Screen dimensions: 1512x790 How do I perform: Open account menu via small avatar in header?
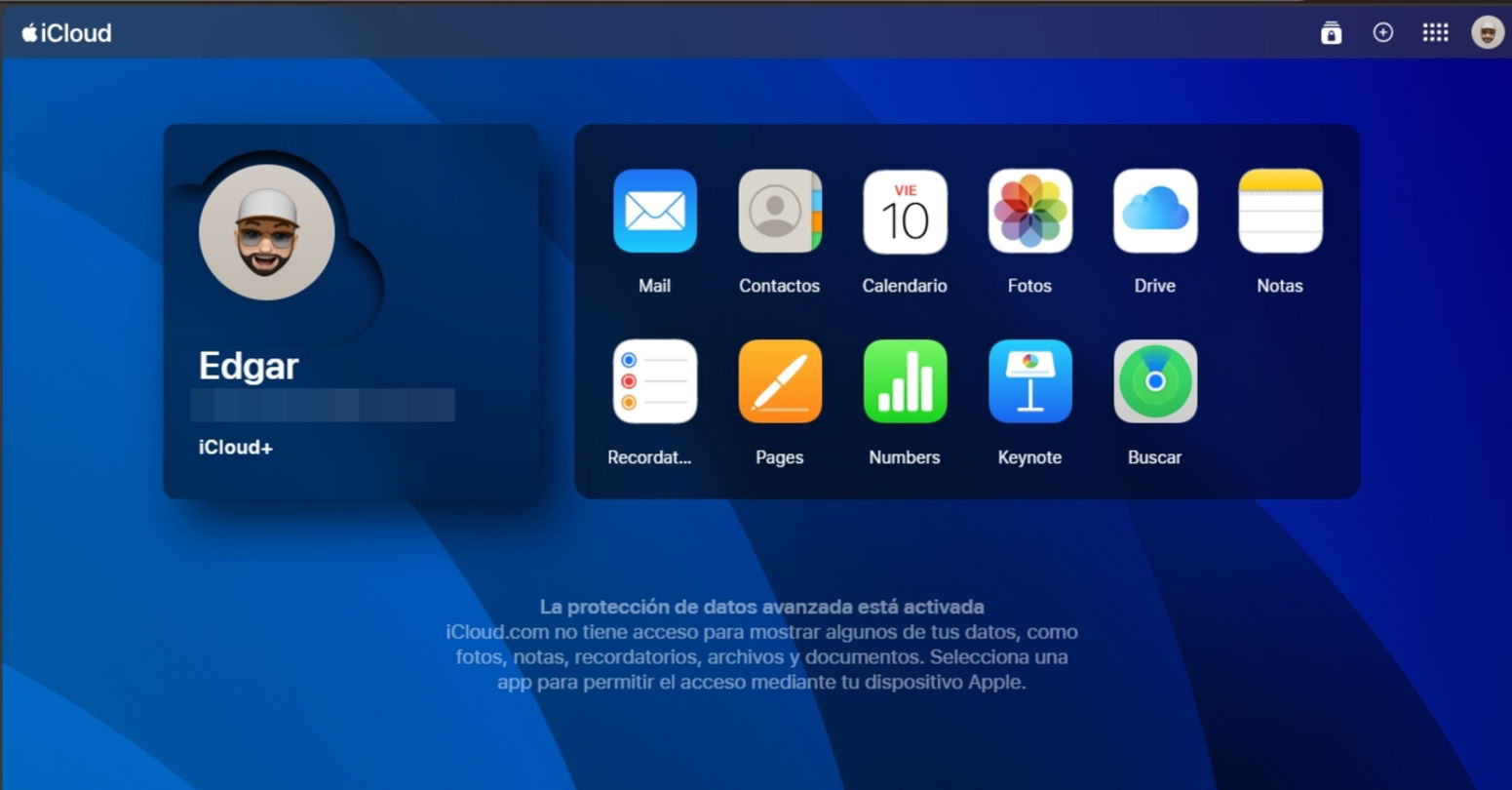point(1488,32)
